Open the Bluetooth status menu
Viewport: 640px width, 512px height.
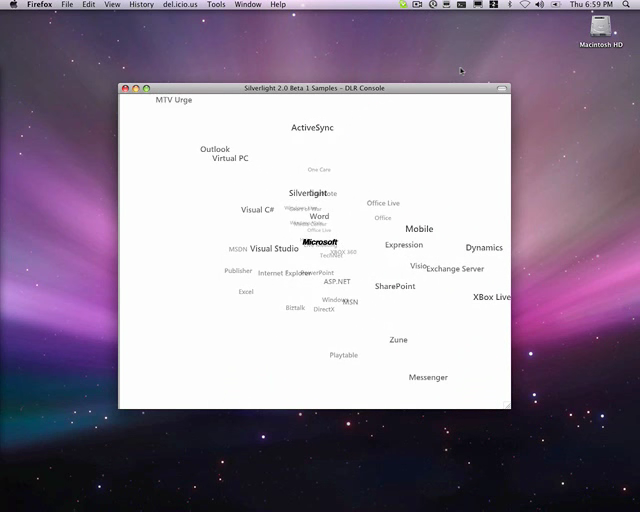click(509, 4)
